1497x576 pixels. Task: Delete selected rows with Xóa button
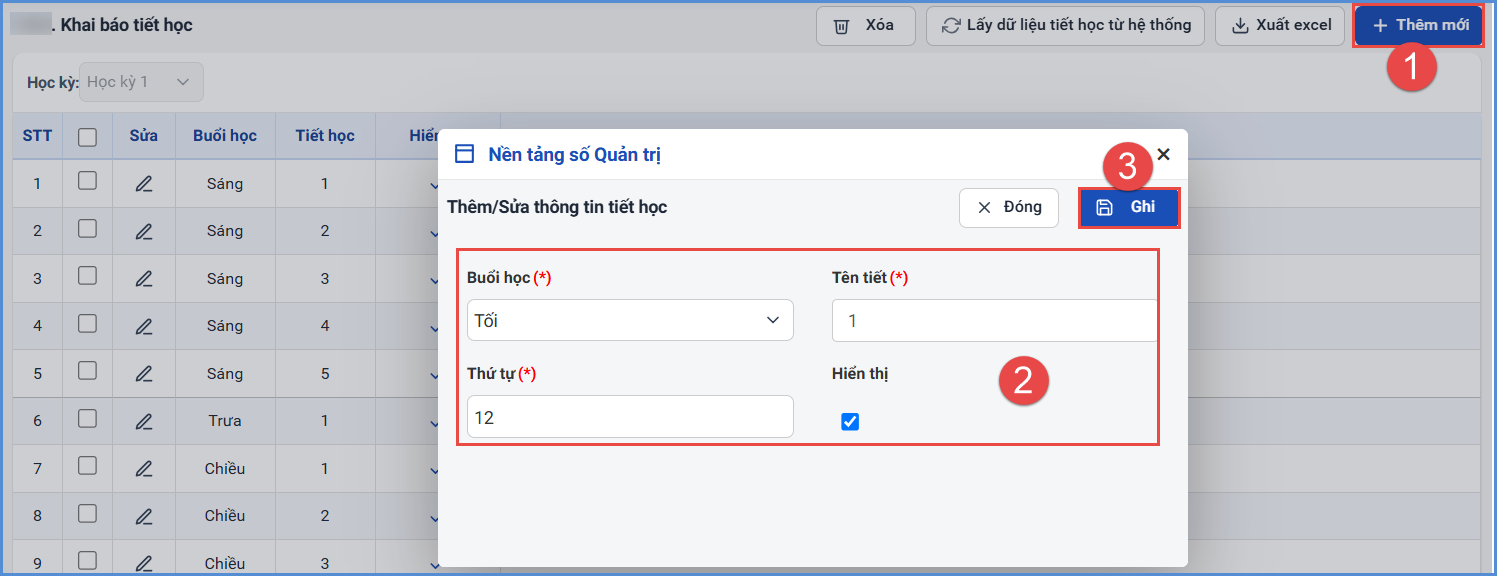pos(866,25)
